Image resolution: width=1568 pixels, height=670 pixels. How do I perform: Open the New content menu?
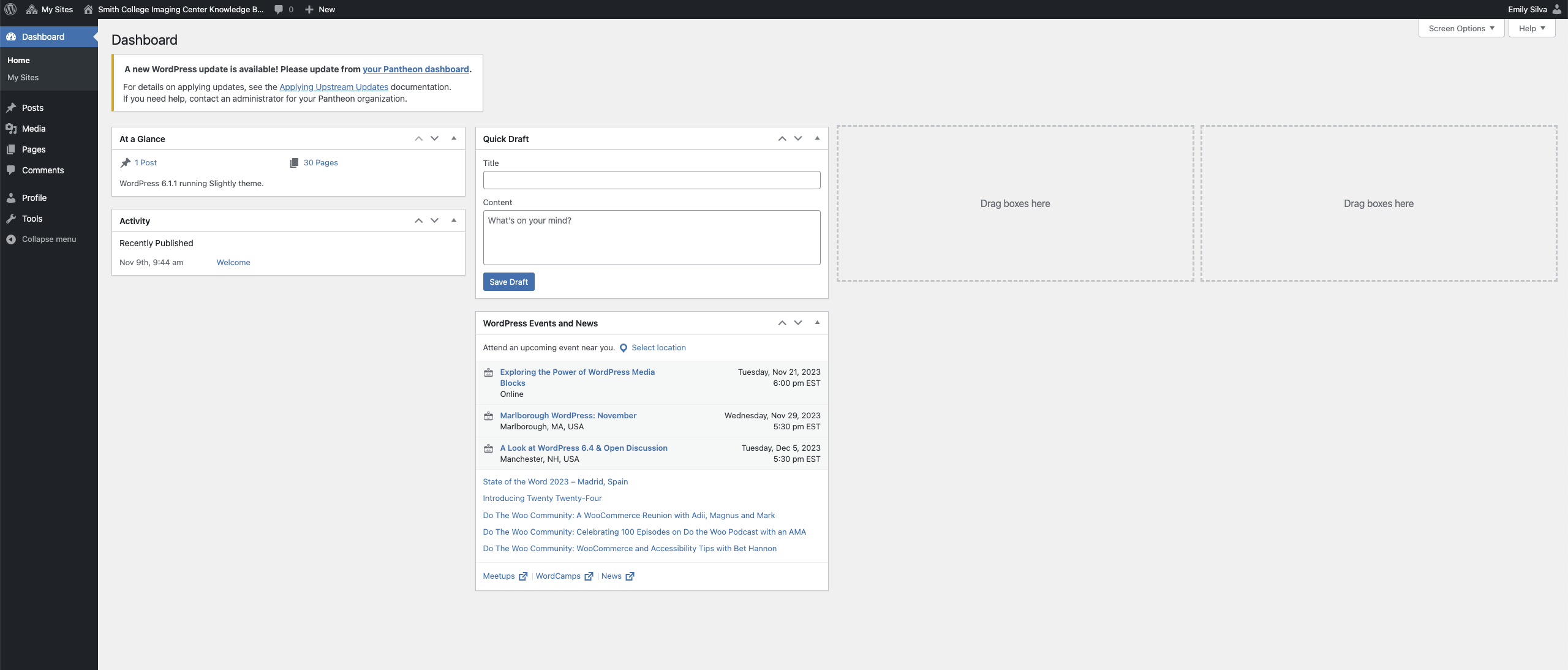[x=320, y=9]
